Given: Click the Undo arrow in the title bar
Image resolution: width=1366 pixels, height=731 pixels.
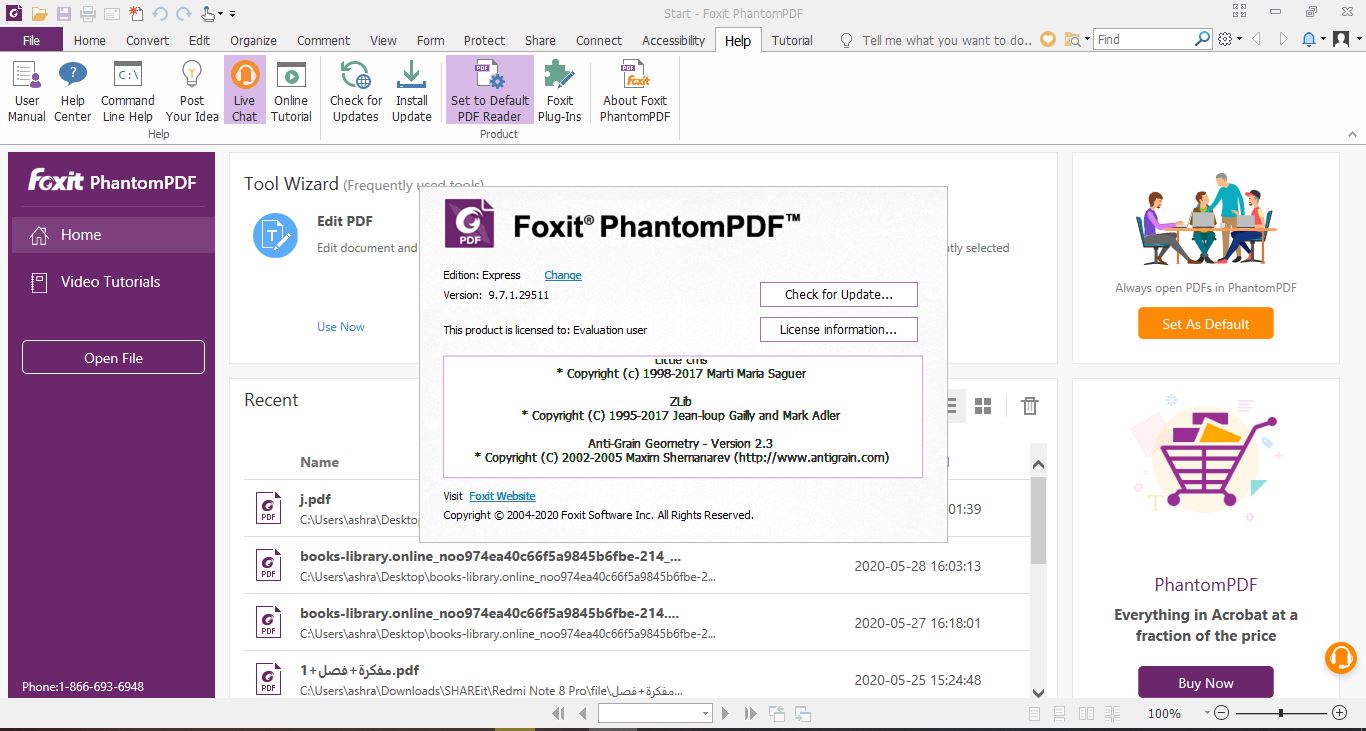Looking at the screenshot, I should tap(159, 13).
